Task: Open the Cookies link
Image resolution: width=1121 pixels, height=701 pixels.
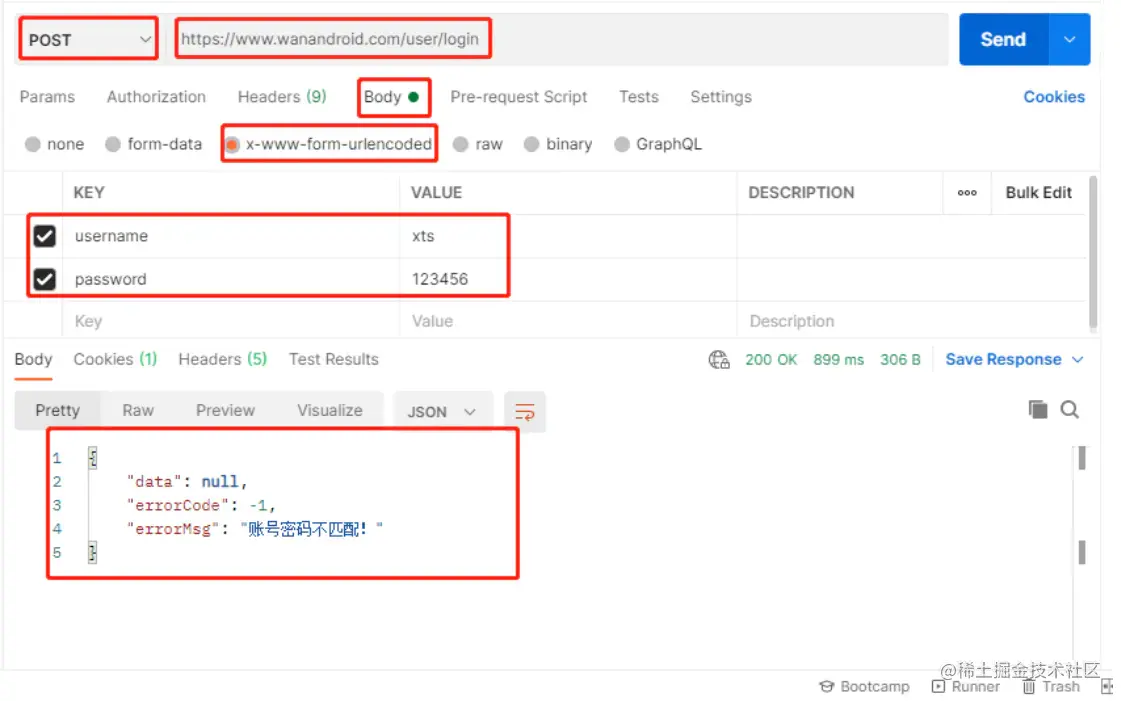Action: pyautogui.click(x=1054, y=96)
